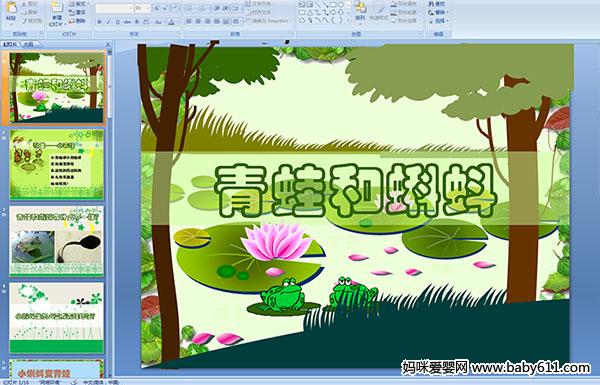This screenshot has height=385, width=600.
Task: Toggle Text Shadow formatting
Action: (137, 22)
